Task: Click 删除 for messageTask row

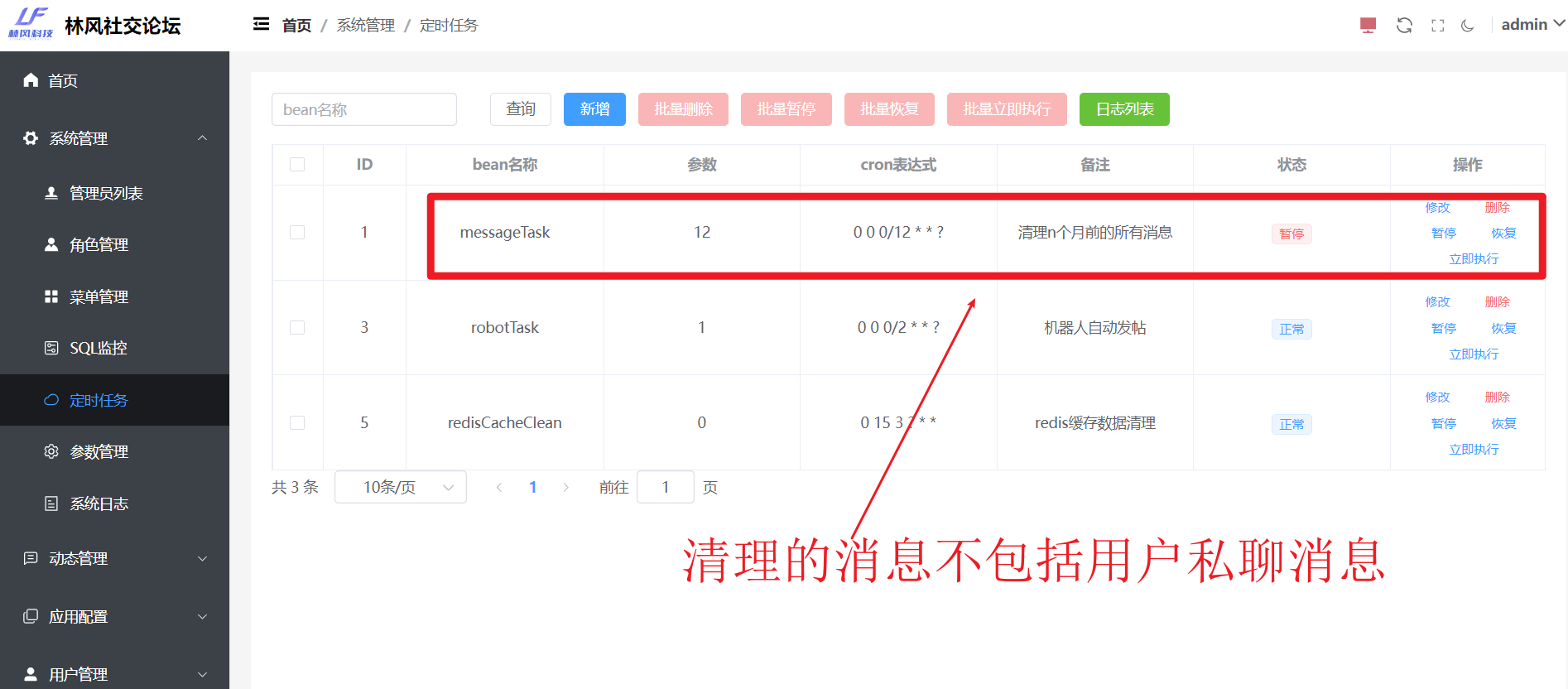Action: click(1498, 207)
